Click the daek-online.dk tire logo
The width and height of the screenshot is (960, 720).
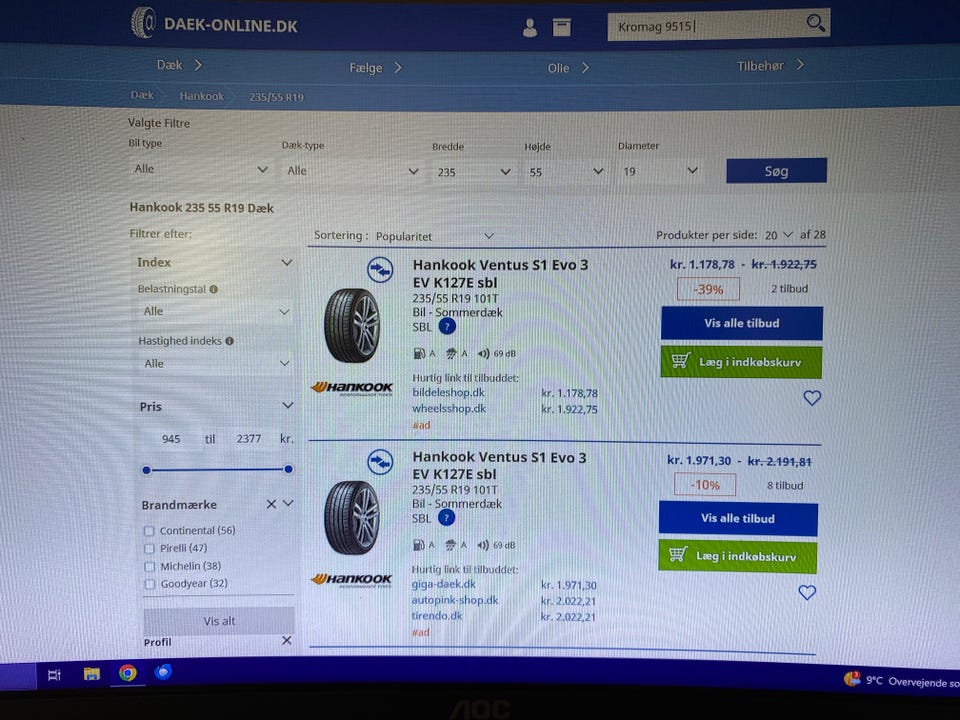click(143, 23)
